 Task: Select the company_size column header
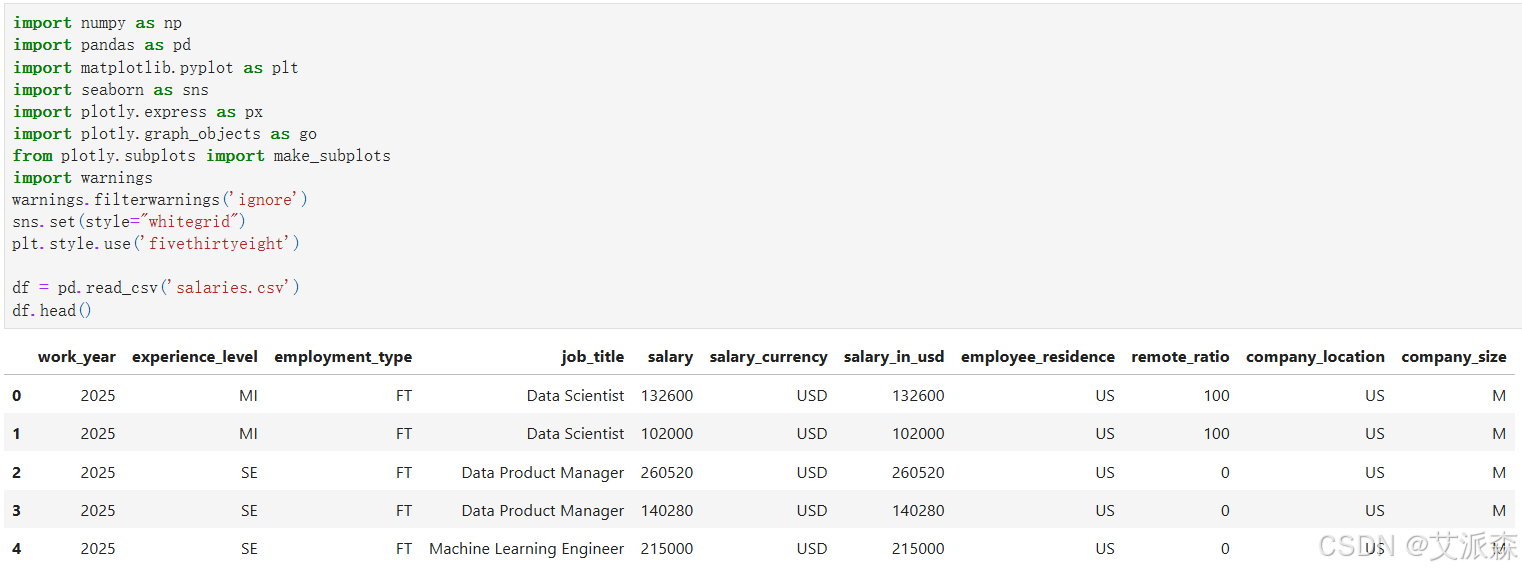pyautogui.click(x=1454, y=357)
